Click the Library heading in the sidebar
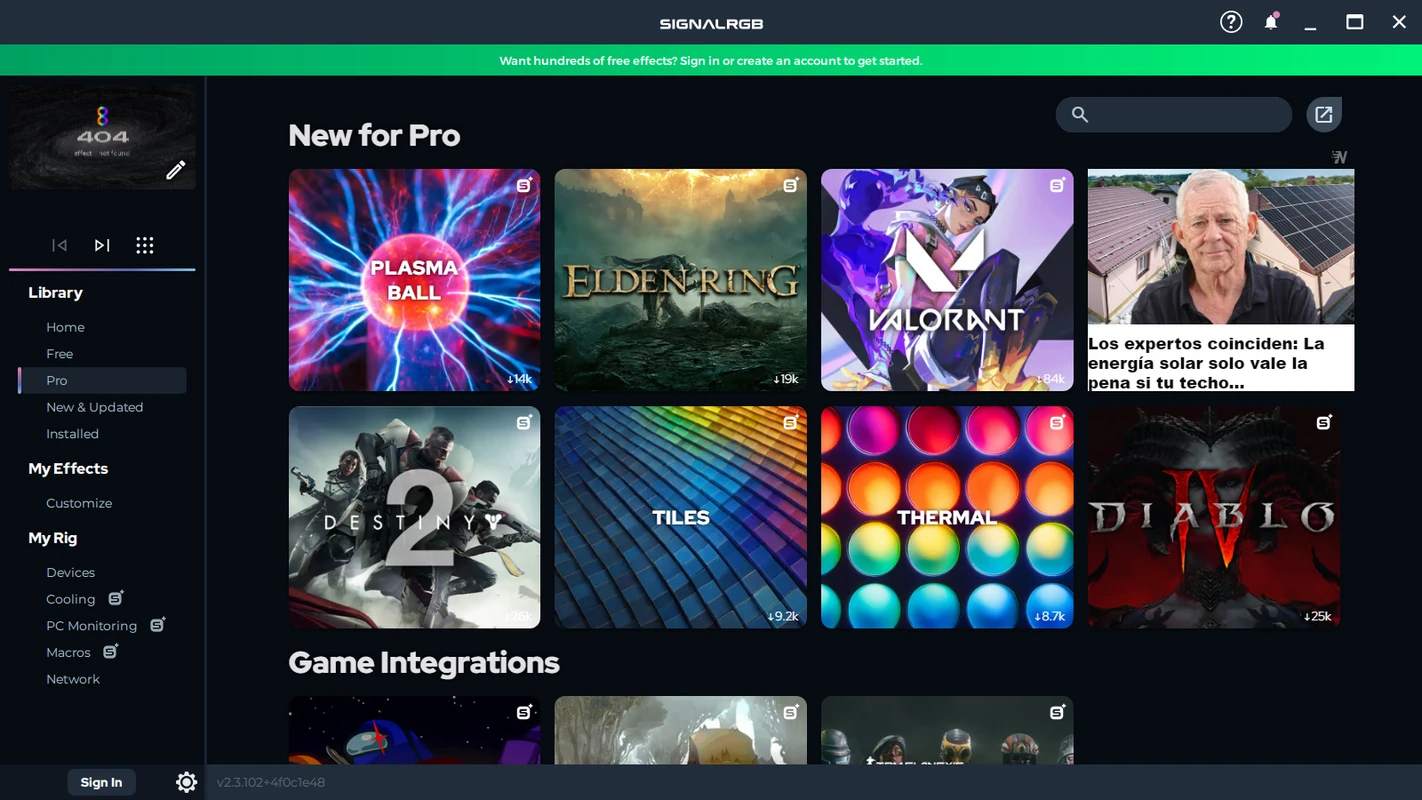This screenshot has width=1422, height=800. tap(55, 292)
